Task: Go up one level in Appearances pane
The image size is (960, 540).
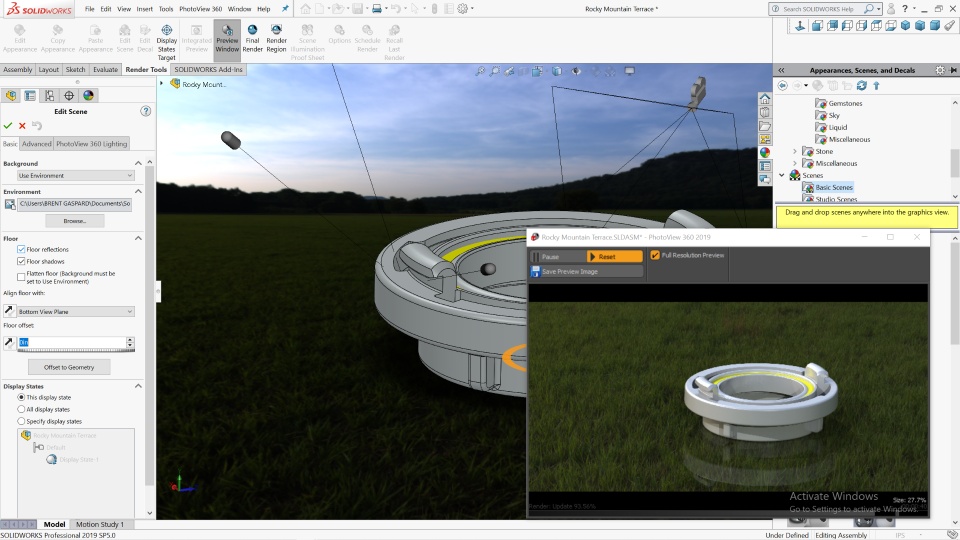Action: 876,86
